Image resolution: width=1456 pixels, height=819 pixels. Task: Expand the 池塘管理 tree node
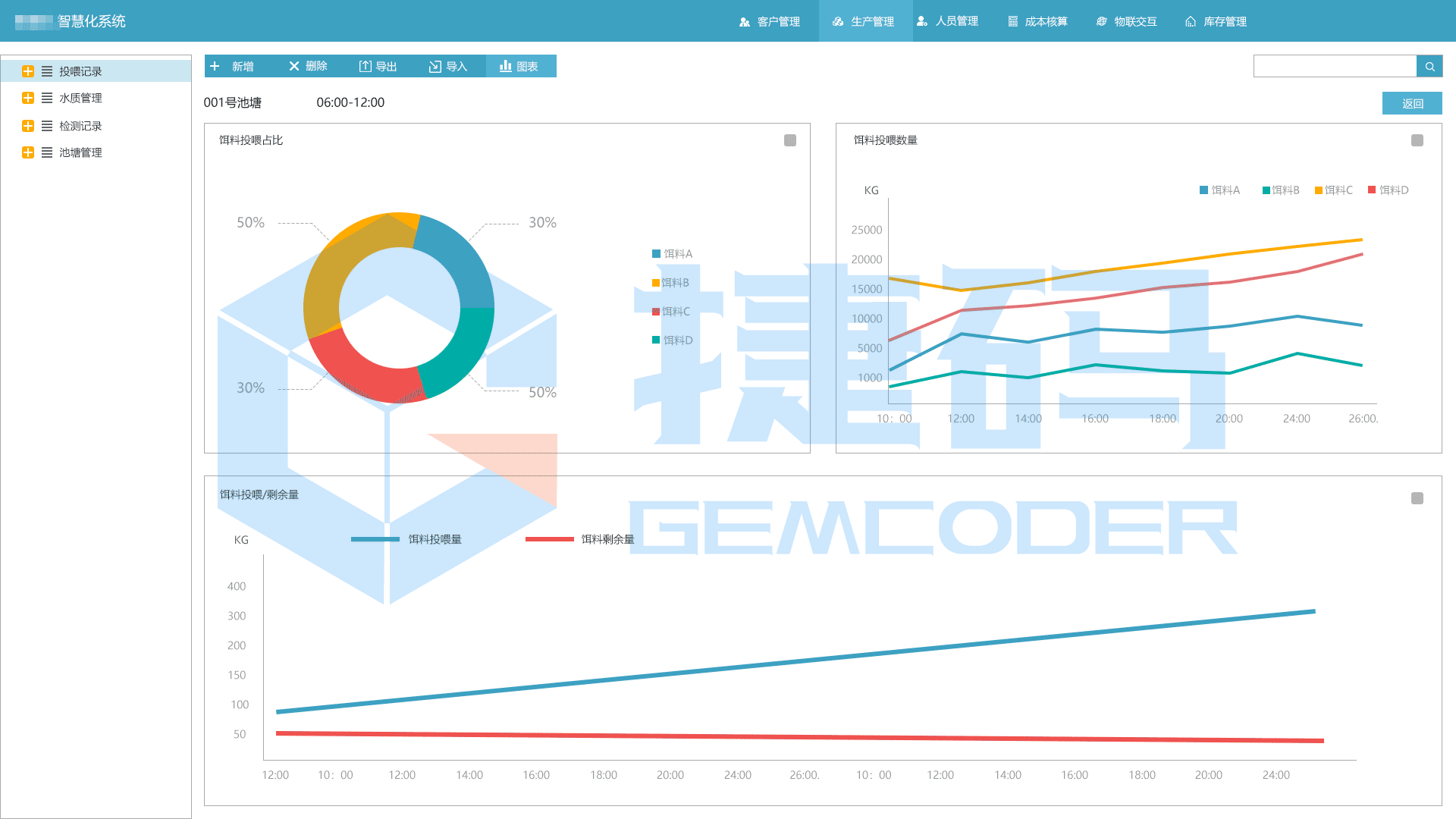(28, 152)
